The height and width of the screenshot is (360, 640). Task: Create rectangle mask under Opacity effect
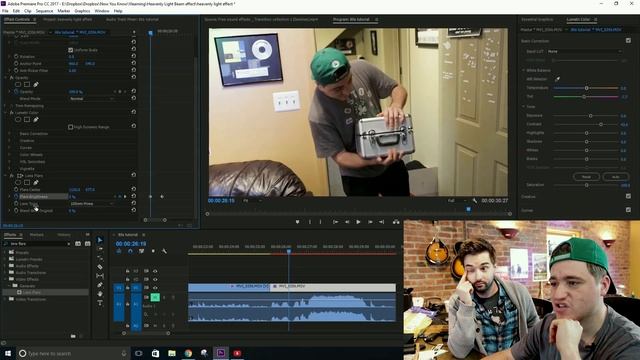coord(27,84)
